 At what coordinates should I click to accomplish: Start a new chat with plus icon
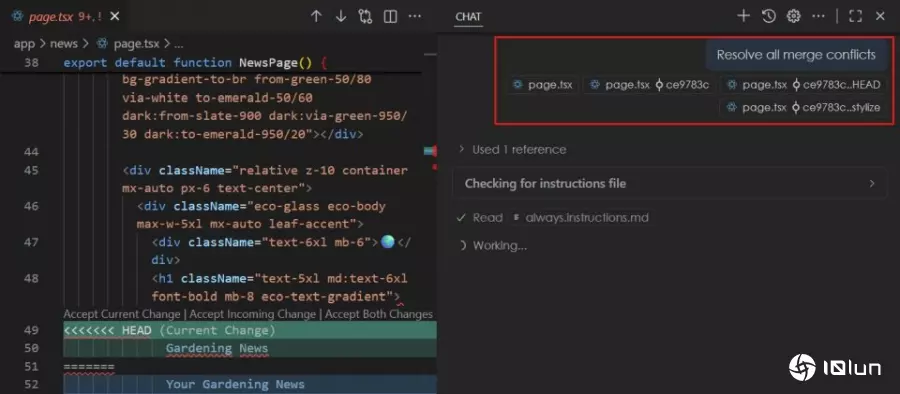(743, 16)
